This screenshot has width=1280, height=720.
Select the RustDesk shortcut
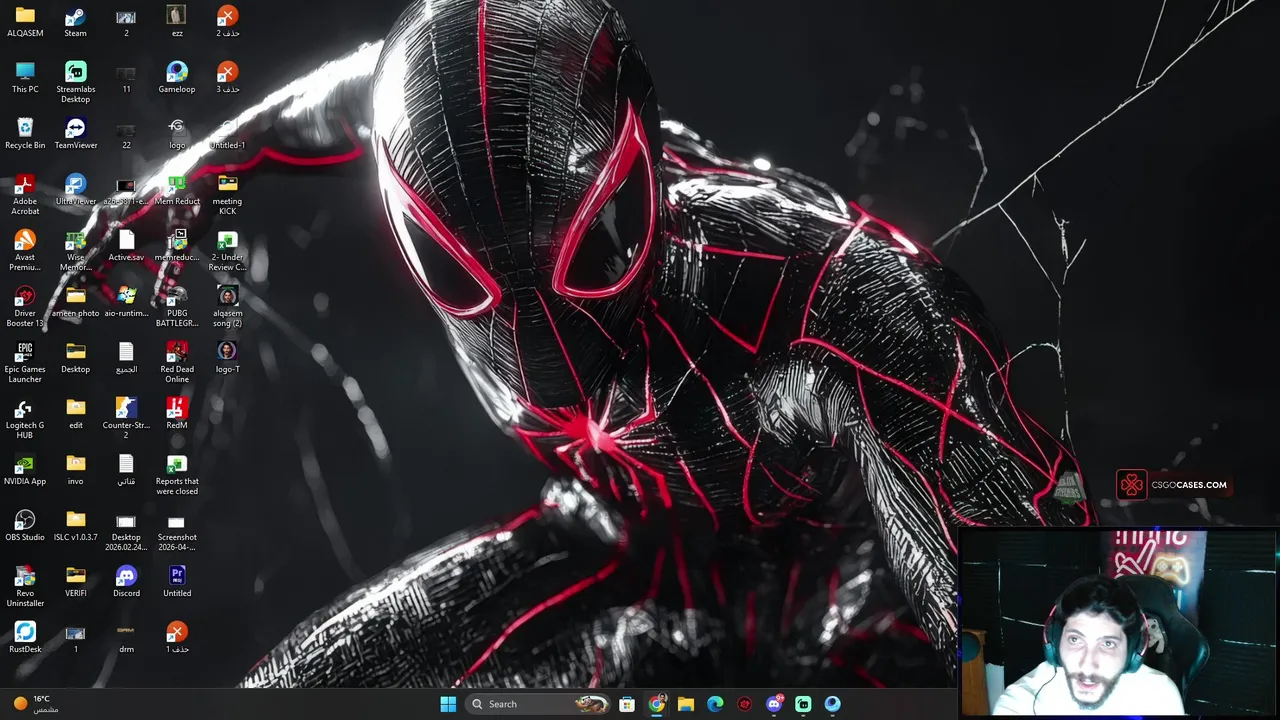point(25,637)
